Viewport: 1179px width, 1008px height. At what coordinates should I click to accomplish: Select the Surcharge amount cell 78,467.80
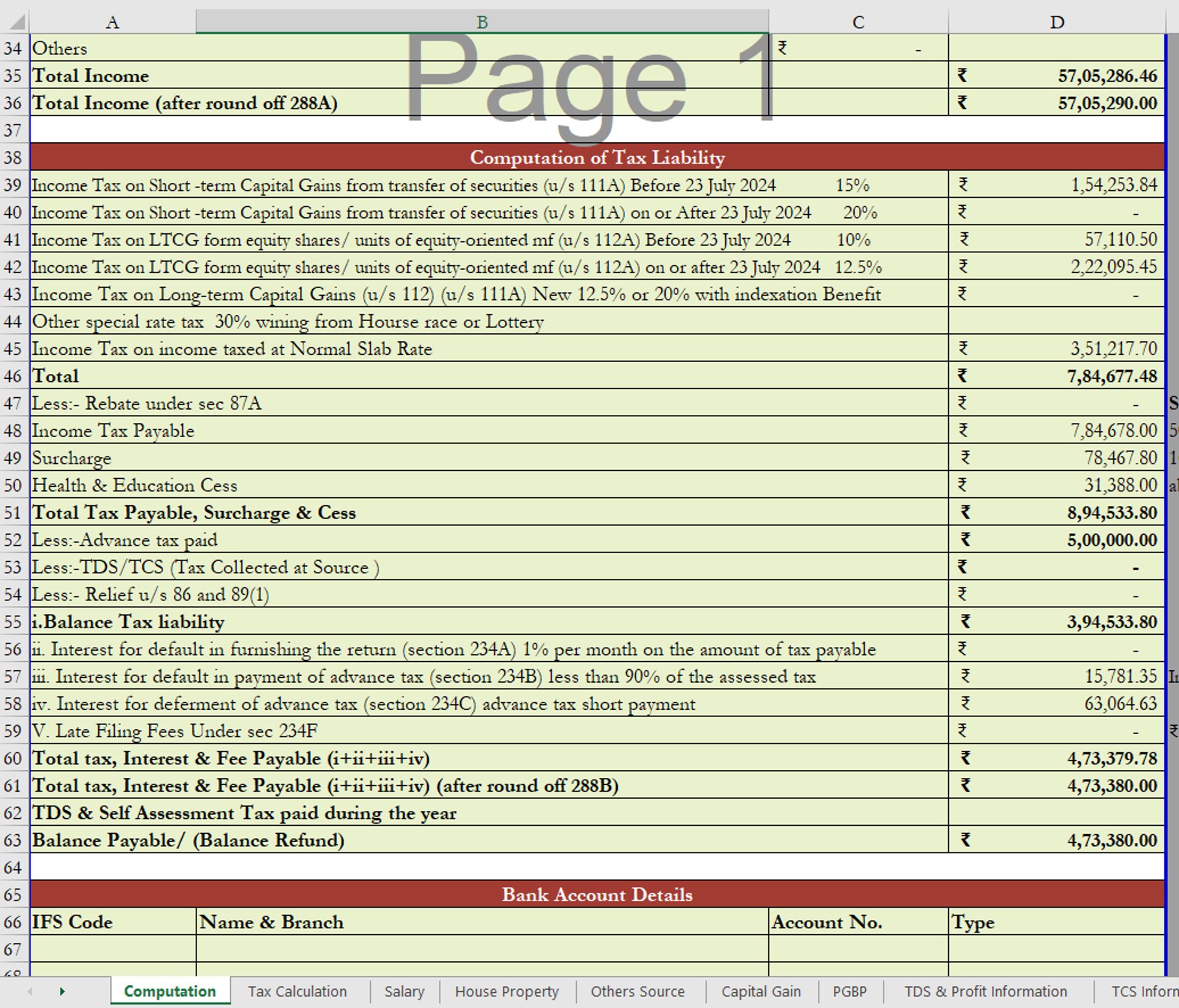(x=1056, y=458)
